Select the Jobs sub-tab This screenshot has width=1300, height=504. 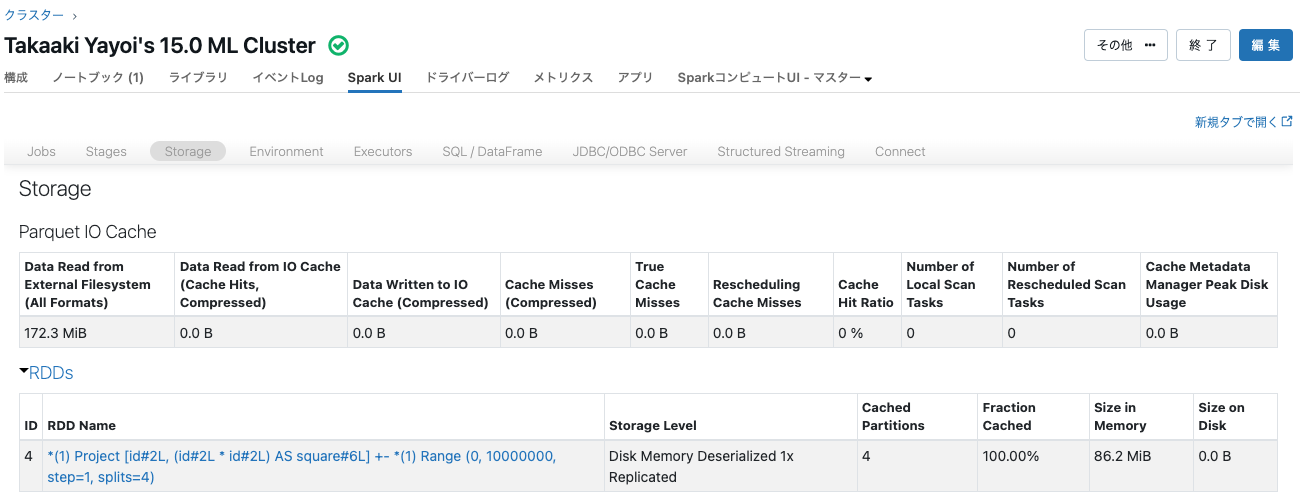tap(41, 151)
